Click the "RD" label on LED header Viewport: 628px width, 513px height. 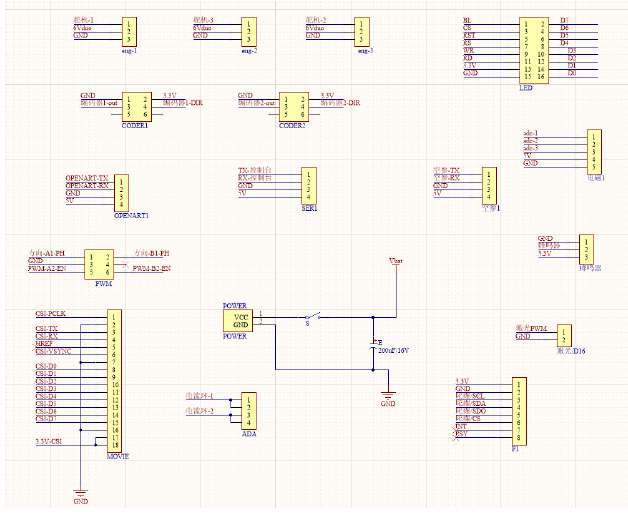click(x=468, y=58)
